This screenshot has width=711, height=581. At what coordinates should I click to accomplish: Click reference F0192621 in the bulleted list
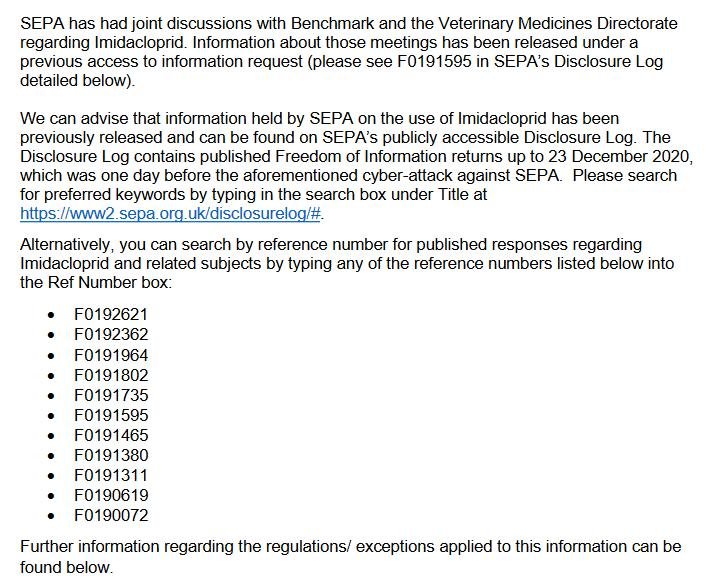[x=111, y=313]
